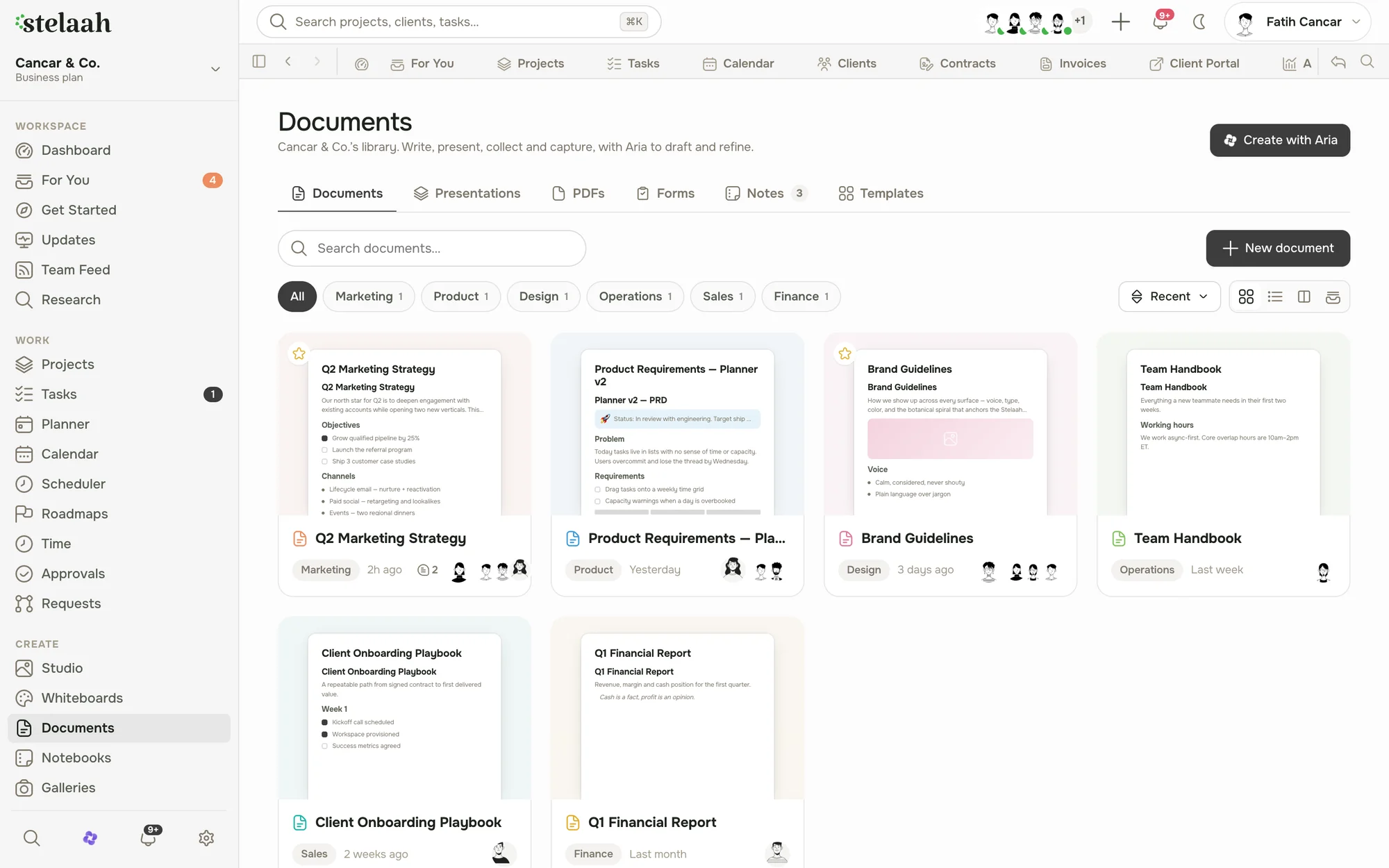This screenshot has height=868, width=1389.
Task: Select the All filter chip
Action: tap(297, 297)
